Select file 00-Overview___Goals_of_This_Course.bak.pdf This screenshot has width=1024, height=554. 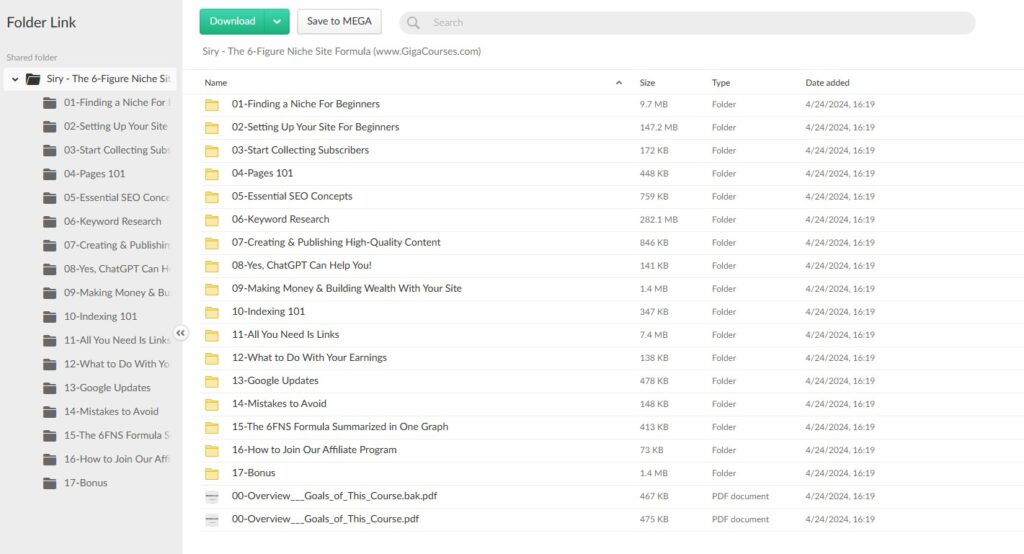click(x=334, y=496)
